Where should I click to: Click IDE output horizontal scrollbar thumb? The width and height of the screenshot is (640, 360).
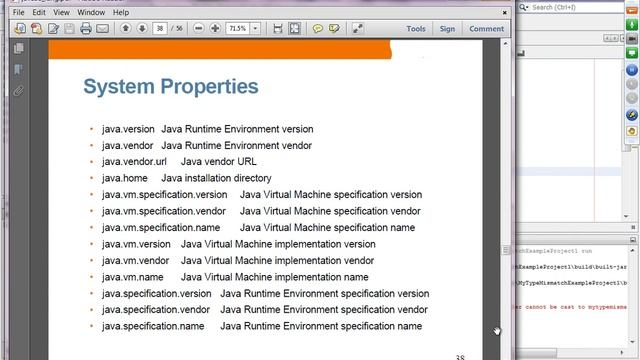click(x=536, y=352)
